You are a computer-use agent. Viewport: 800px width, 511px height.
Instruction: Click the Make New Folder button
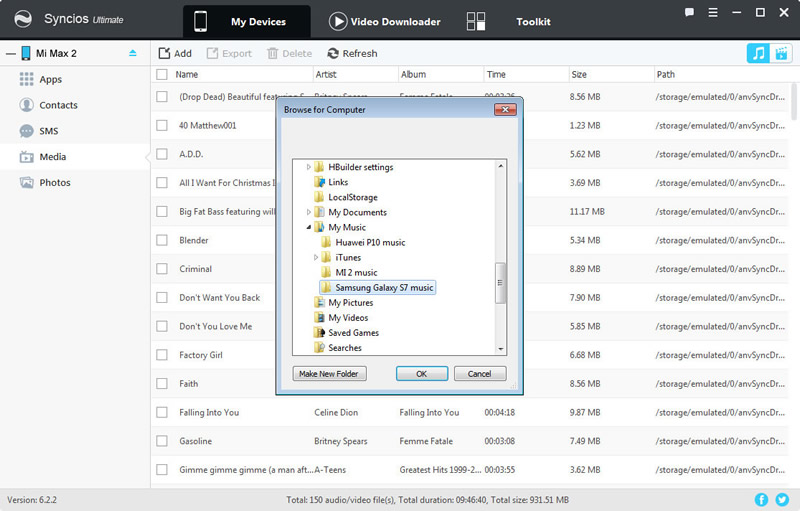330,374
